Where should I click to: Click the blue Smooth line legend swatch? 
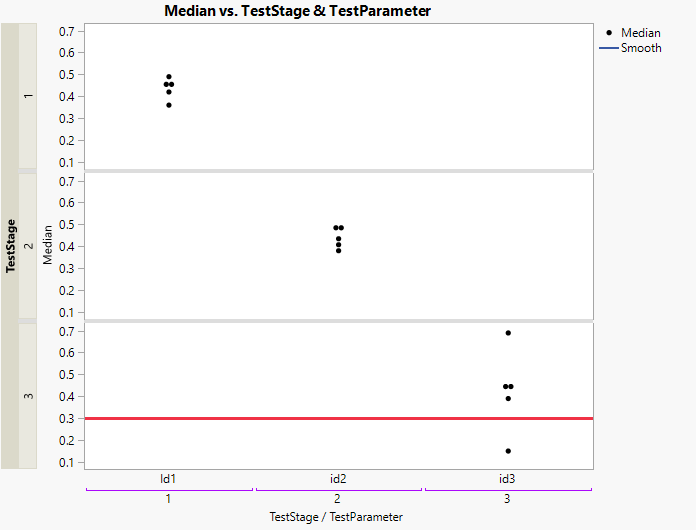pyautogui.click(x=609, y=48)
